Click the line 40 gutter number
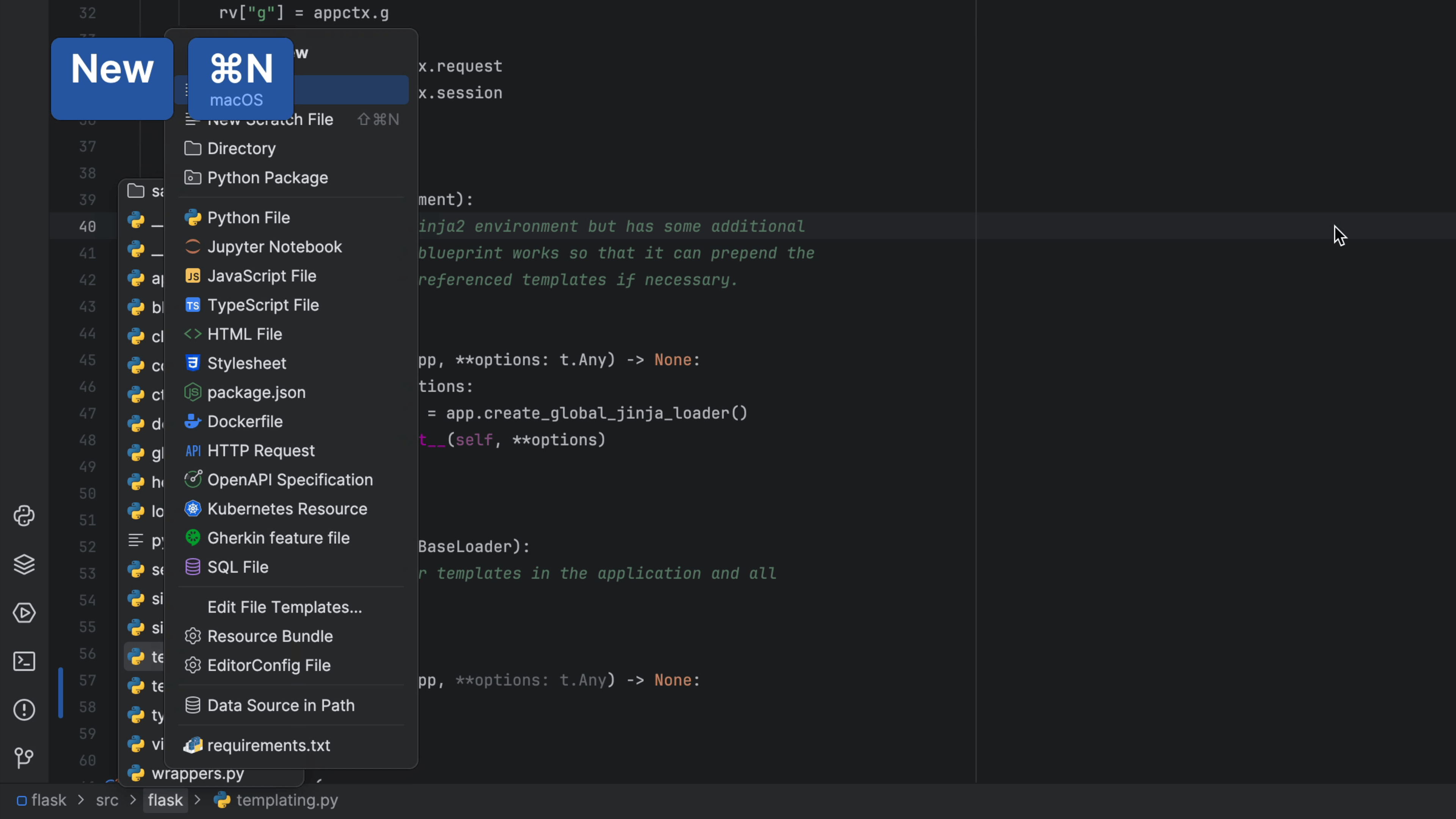Screen dimensions: 1456x819 click(x=88, y=227)
